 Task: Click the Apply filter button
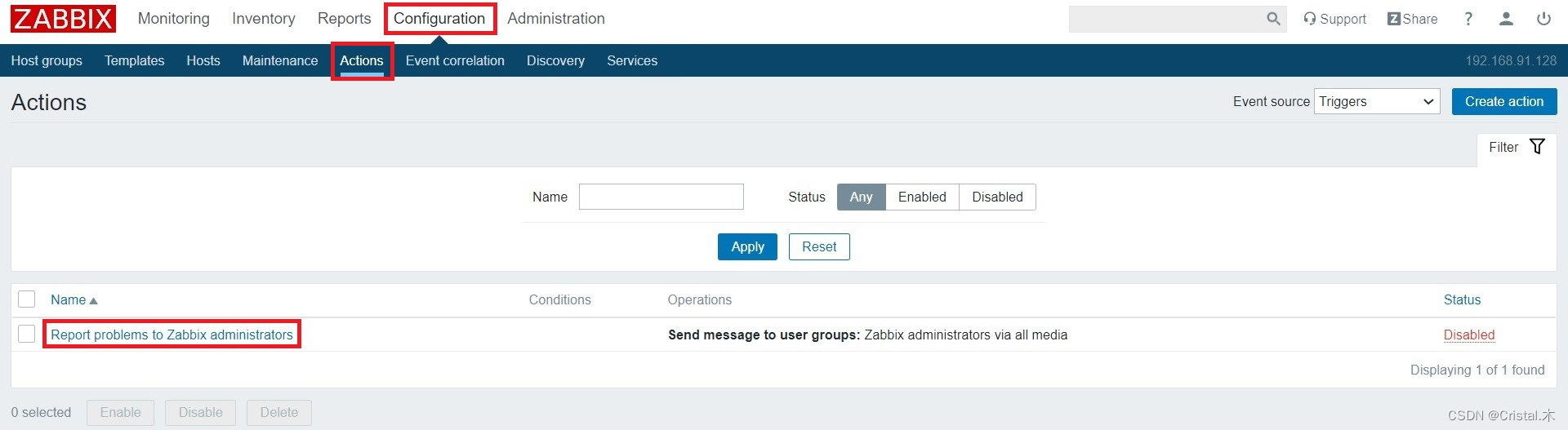click(747, 246)
